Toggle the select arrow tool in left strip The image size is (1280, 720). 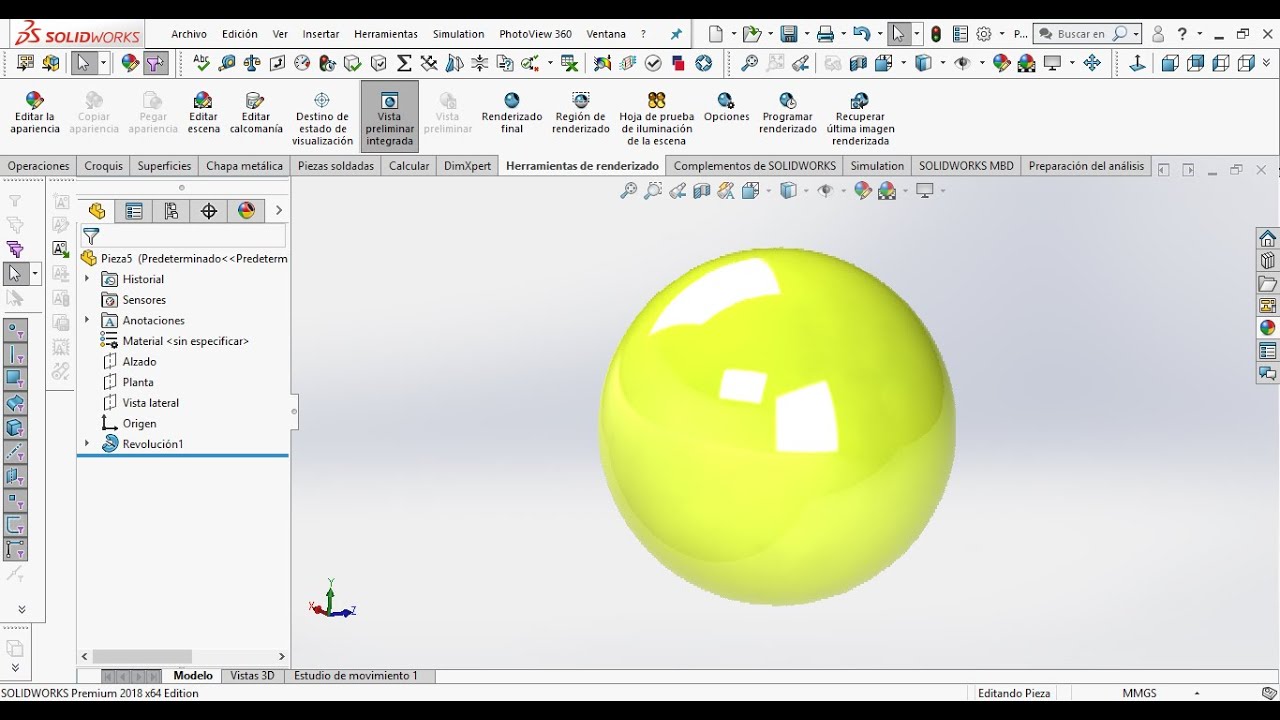[15, 273]
